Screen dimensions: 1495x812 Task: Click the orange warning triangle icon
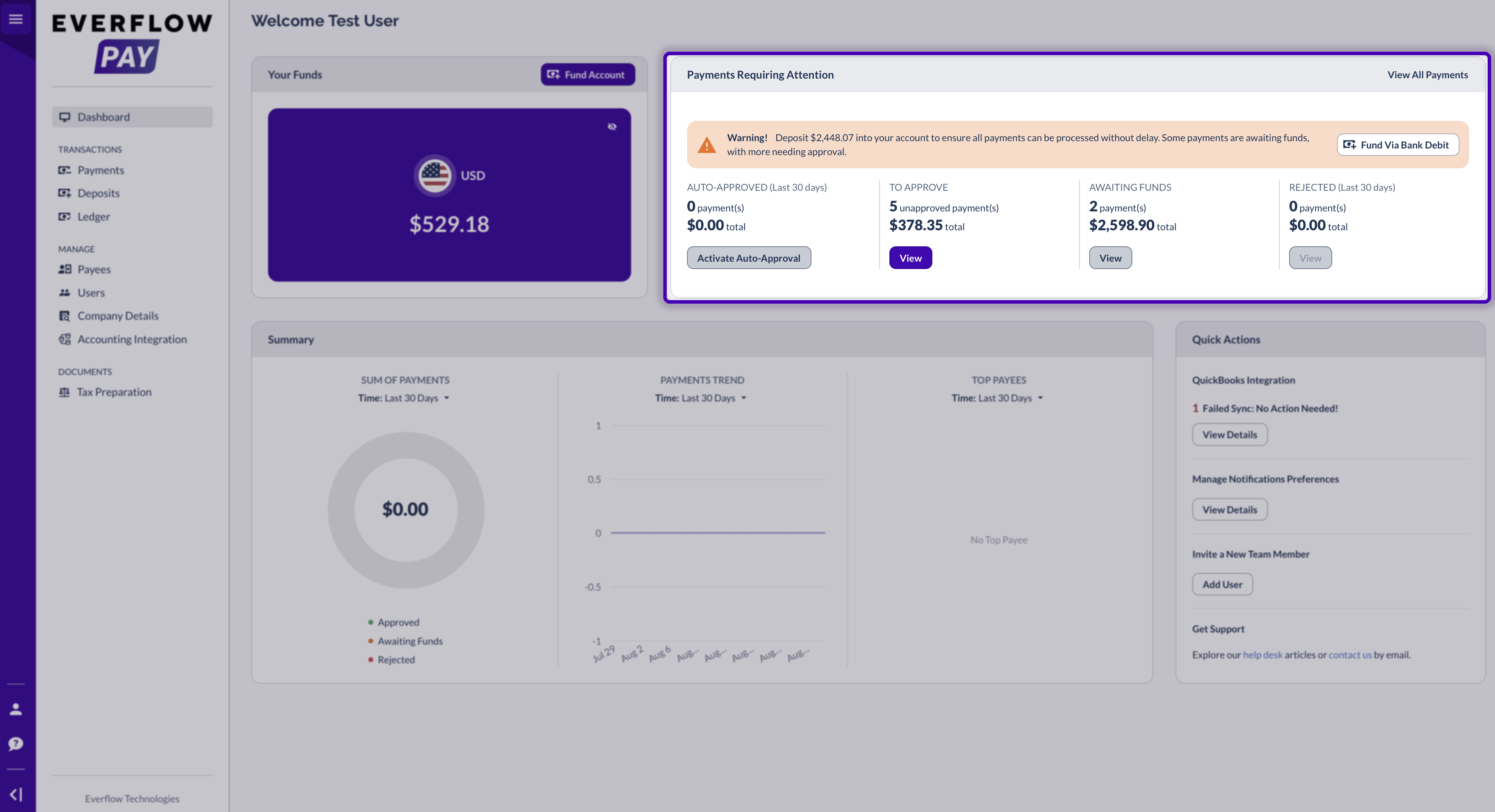coord(706,145)
